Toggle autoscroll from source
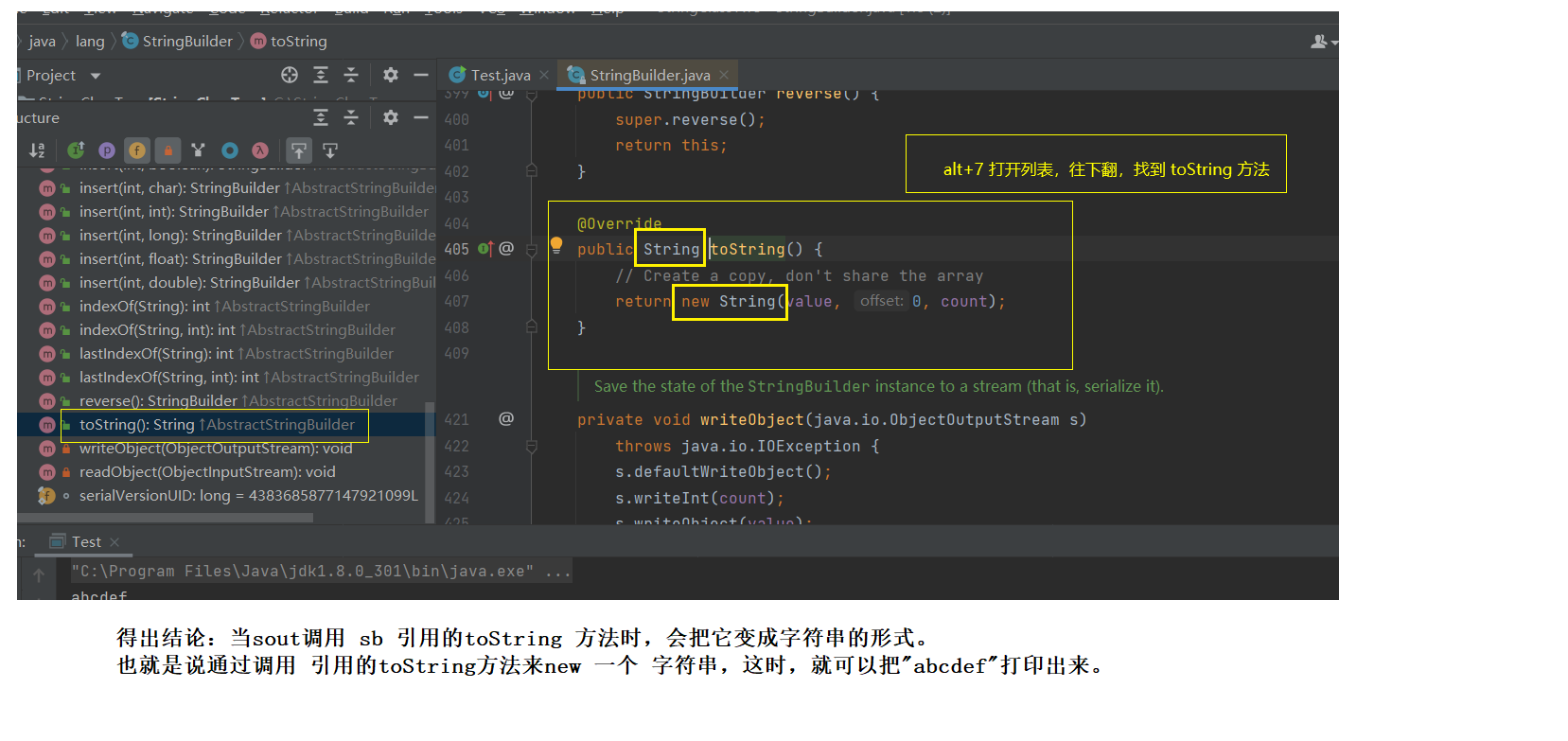 coord(330,150)
